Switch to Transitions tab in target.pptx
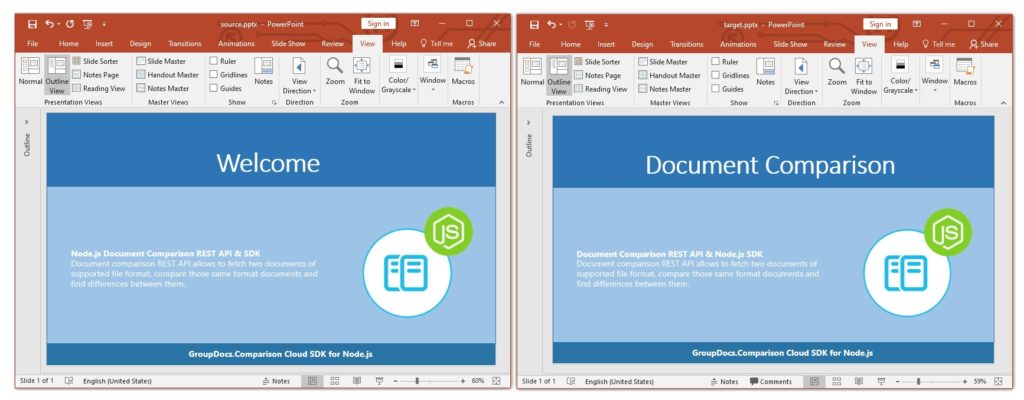1024x400 pixels. (686, 44)
